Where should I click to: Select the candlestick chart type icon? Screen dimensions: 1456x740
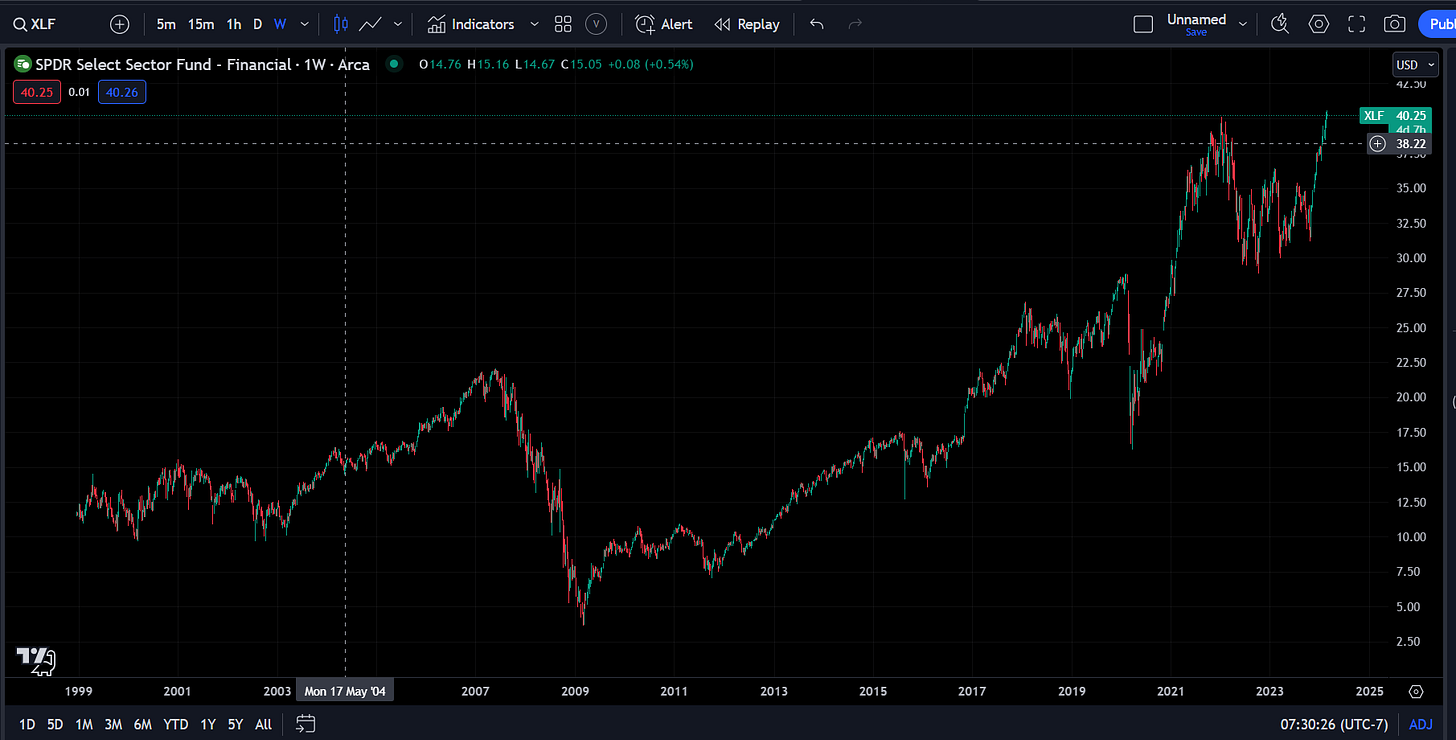pyautogui.click(x=340, y=24)
